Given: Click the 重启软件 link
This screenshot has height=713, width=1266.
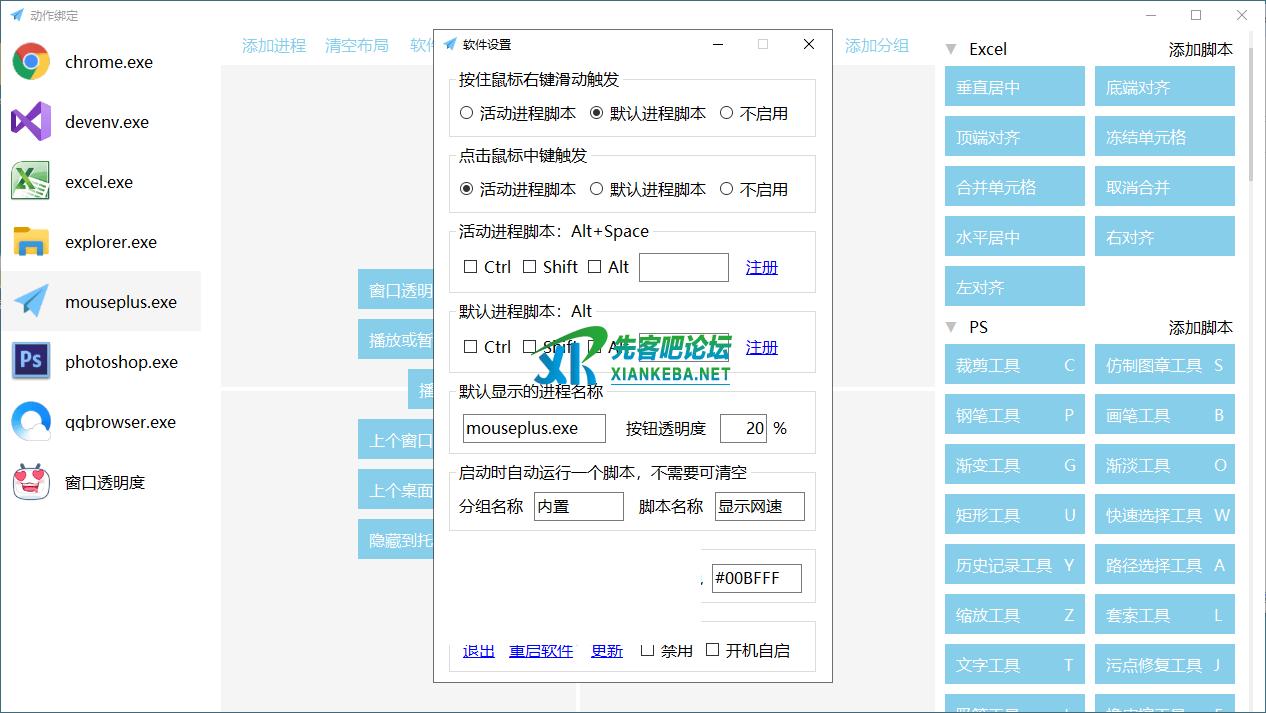Looking at the screenshot, I should click(541, 651).
